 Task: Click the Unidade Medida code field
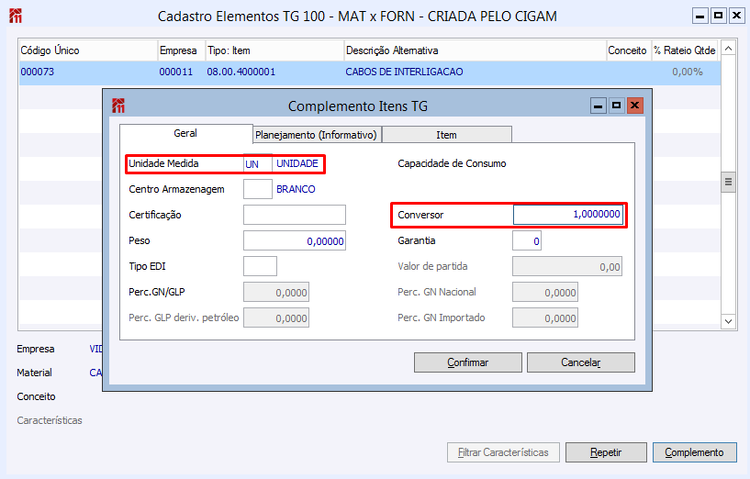coord(257,164)
